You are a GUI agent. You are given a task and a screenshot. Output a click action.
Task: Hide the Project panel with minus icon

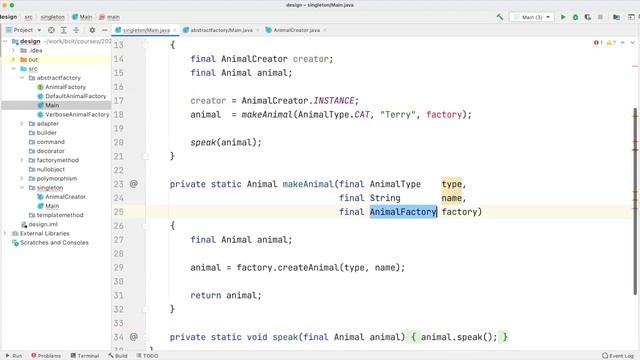click(x=104, y=30)
